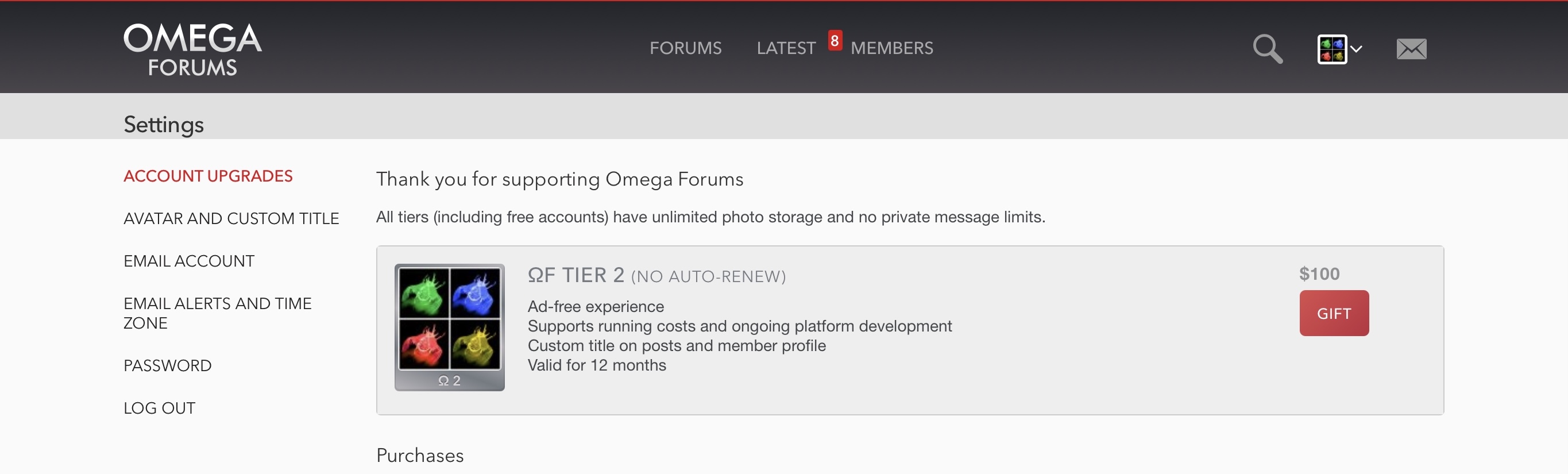This screenshot has height=474, width=1568.
Task: Open the MEMBERS navigation item
Action: click(892, 48)
